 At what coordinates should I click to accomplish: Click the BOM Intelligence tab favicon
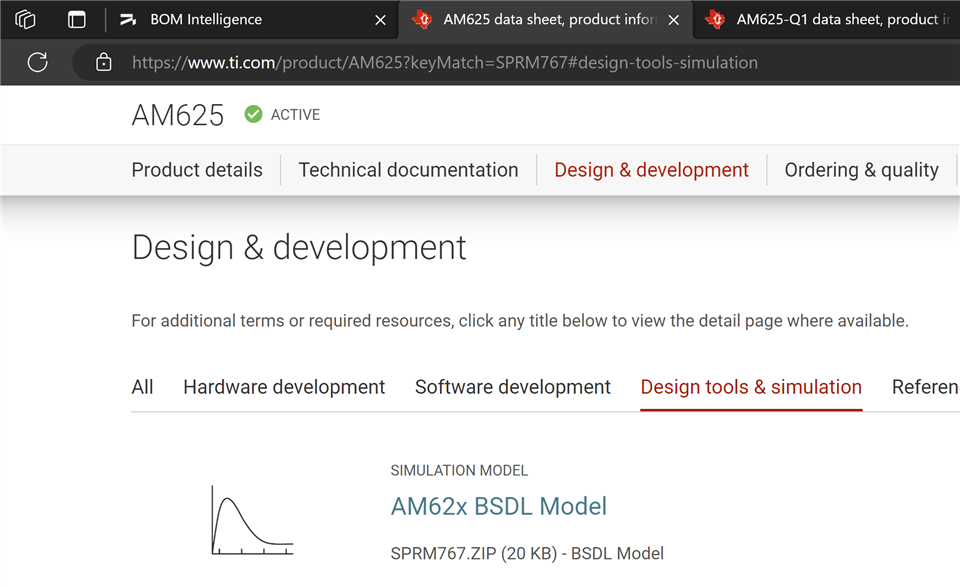pos(127,20)
